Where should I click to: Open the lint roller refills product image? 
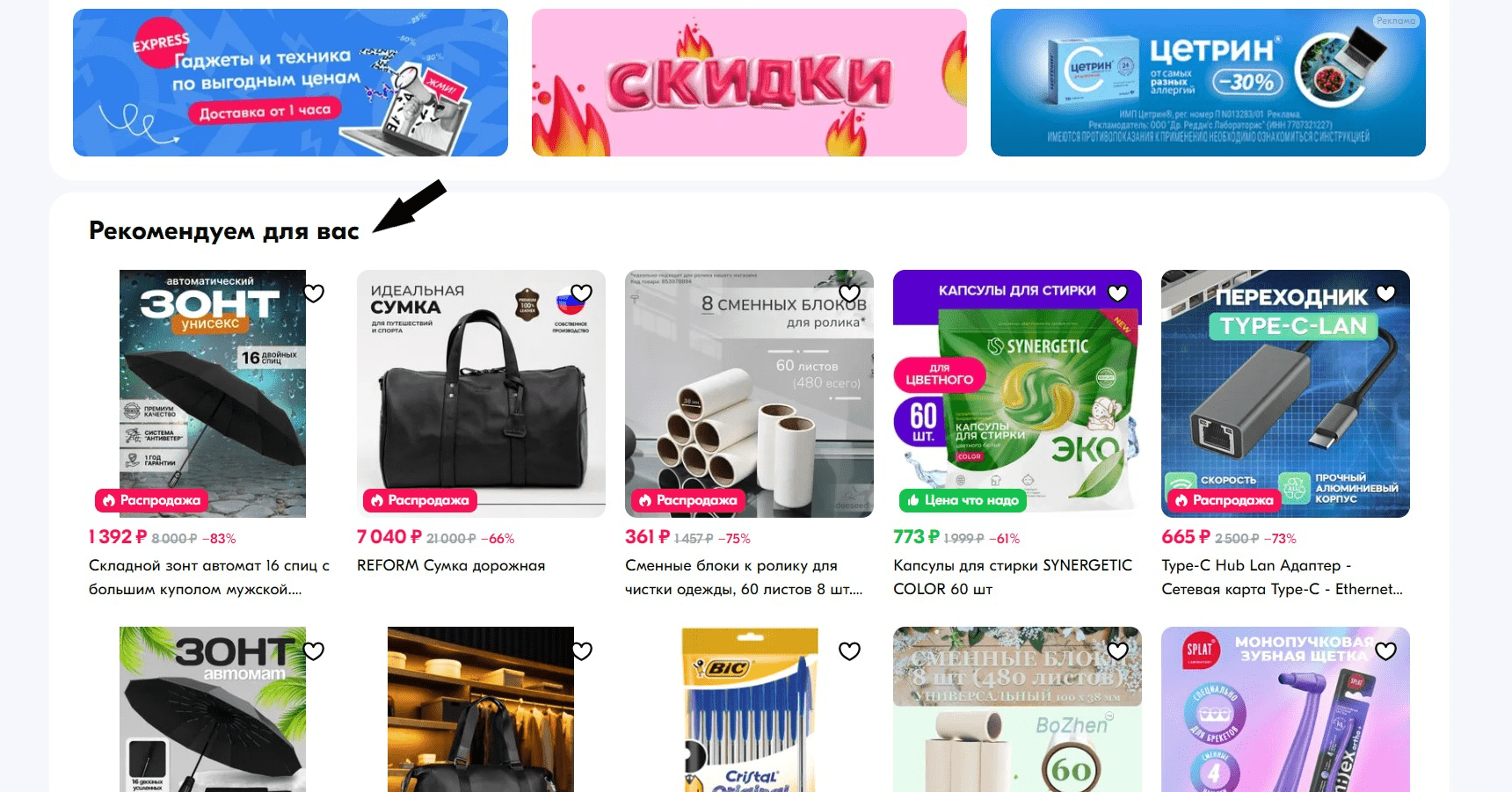[749, 394]
